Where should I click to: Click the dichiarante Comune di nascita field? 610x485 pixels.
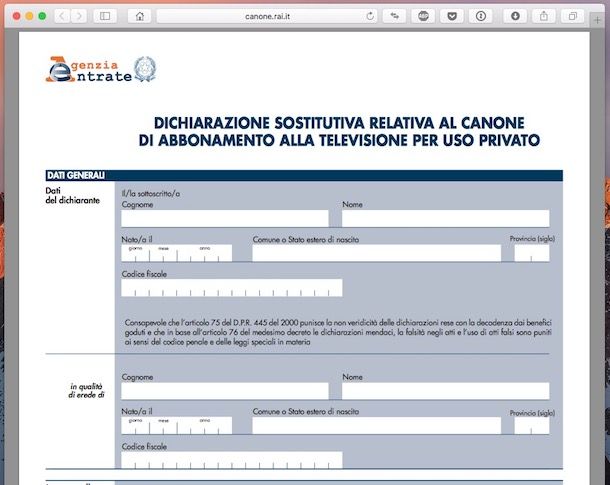pos(377,253)
